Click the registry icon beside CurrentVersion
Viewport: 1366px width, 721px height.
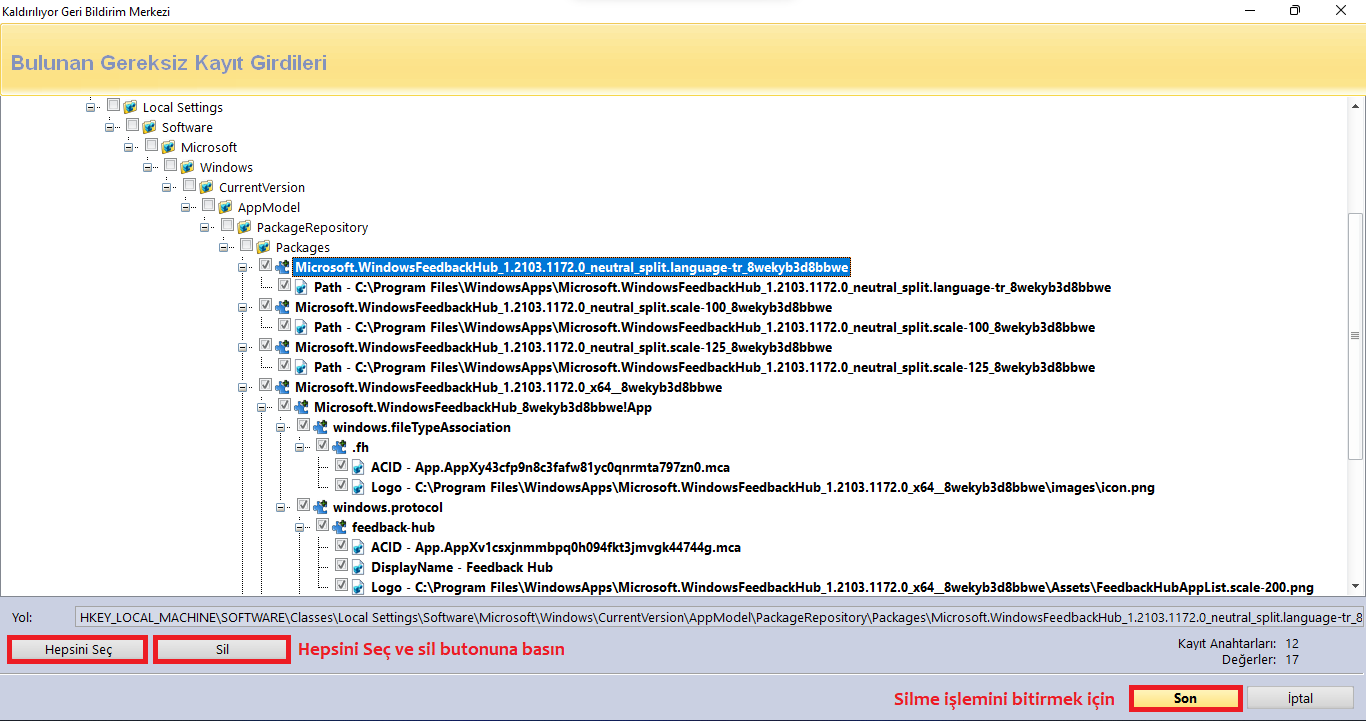click(207, 187)
